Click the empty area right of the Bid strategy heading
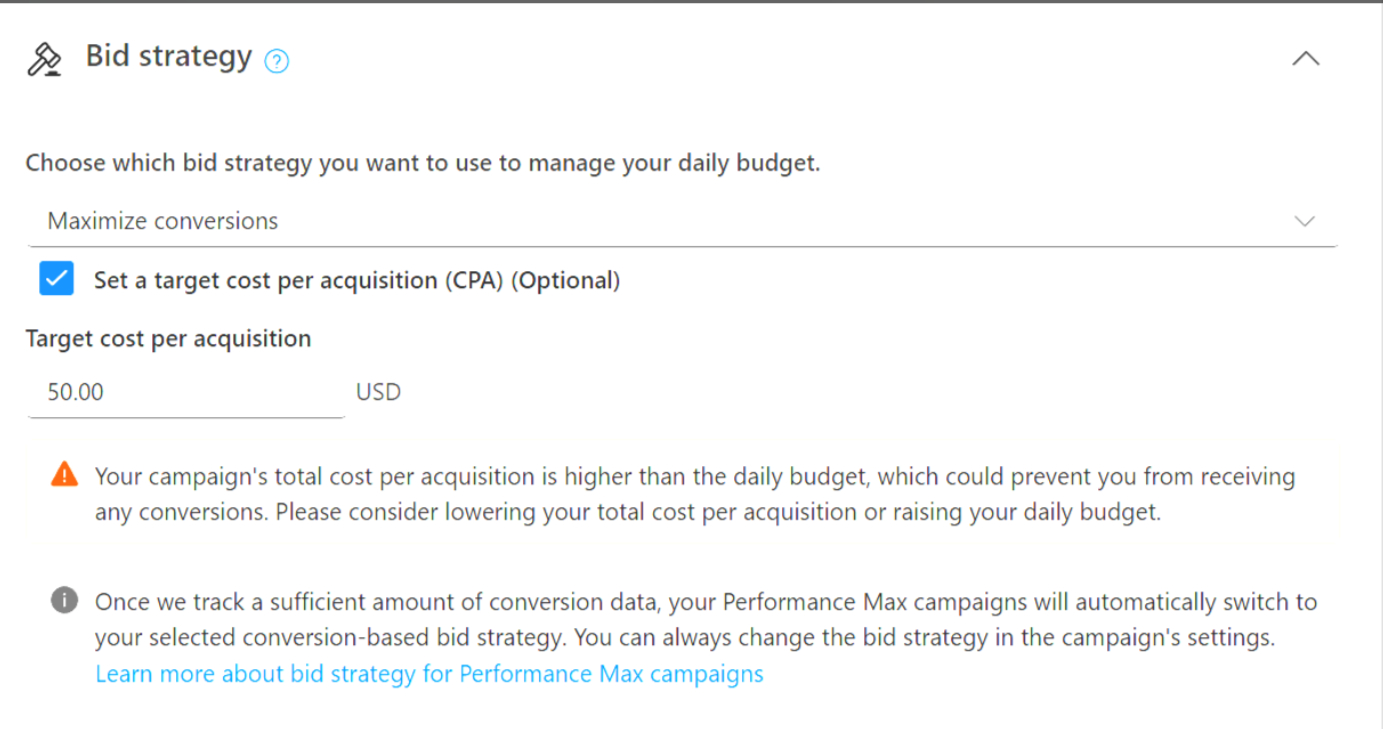 point(780,59)
